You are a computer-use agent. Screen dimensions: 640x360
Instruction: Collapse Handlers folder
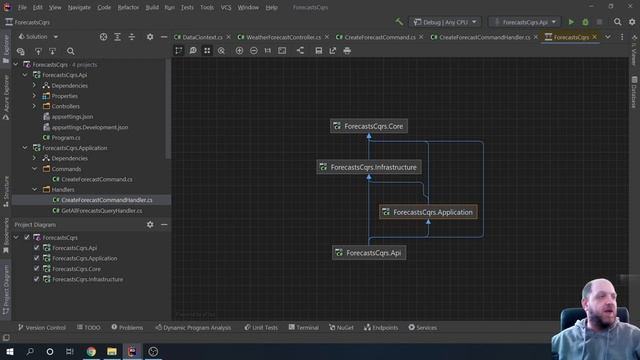pos(34,189)
